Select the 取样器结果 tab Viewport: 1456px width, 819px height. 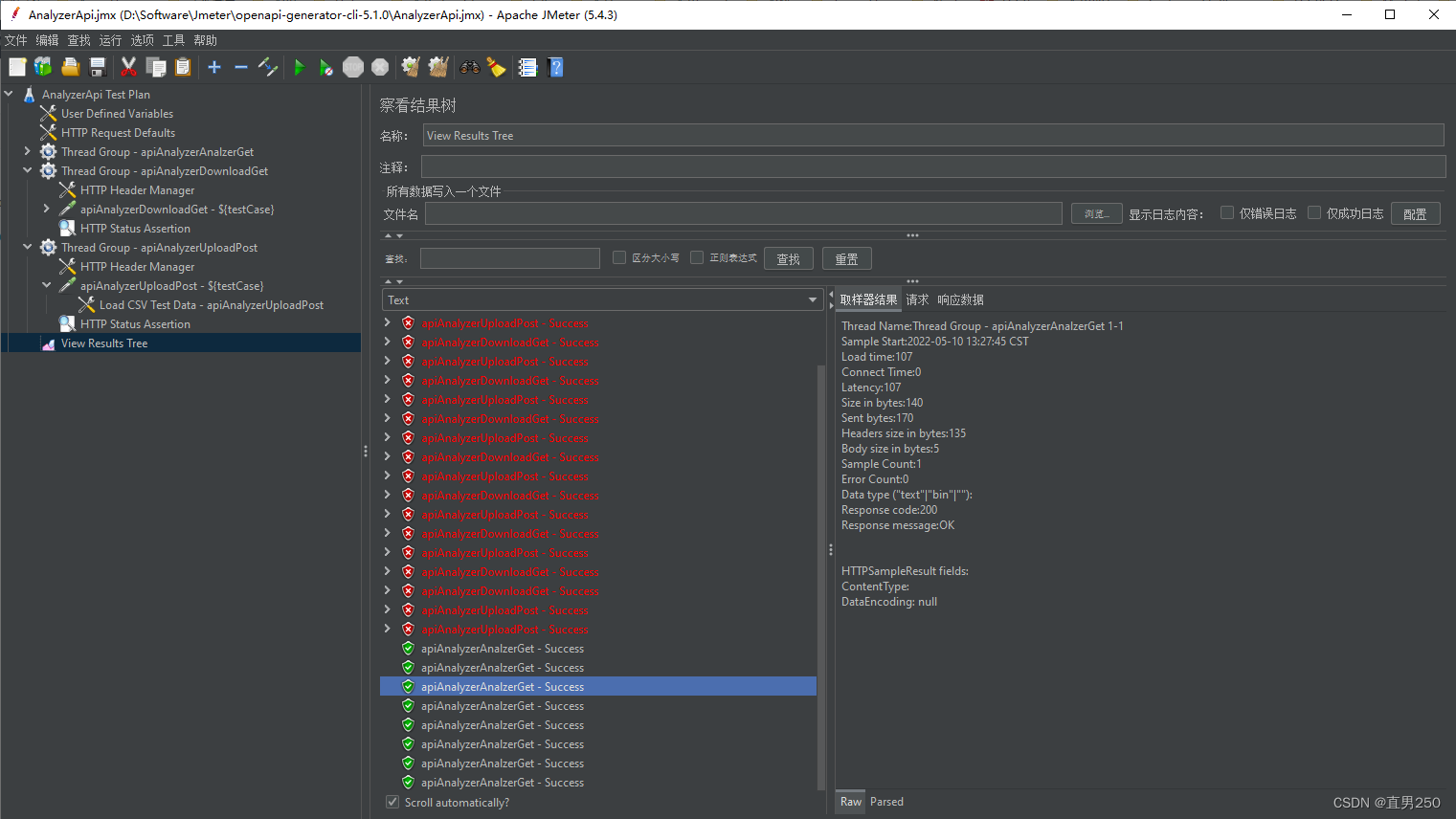[x=868, y=299]
